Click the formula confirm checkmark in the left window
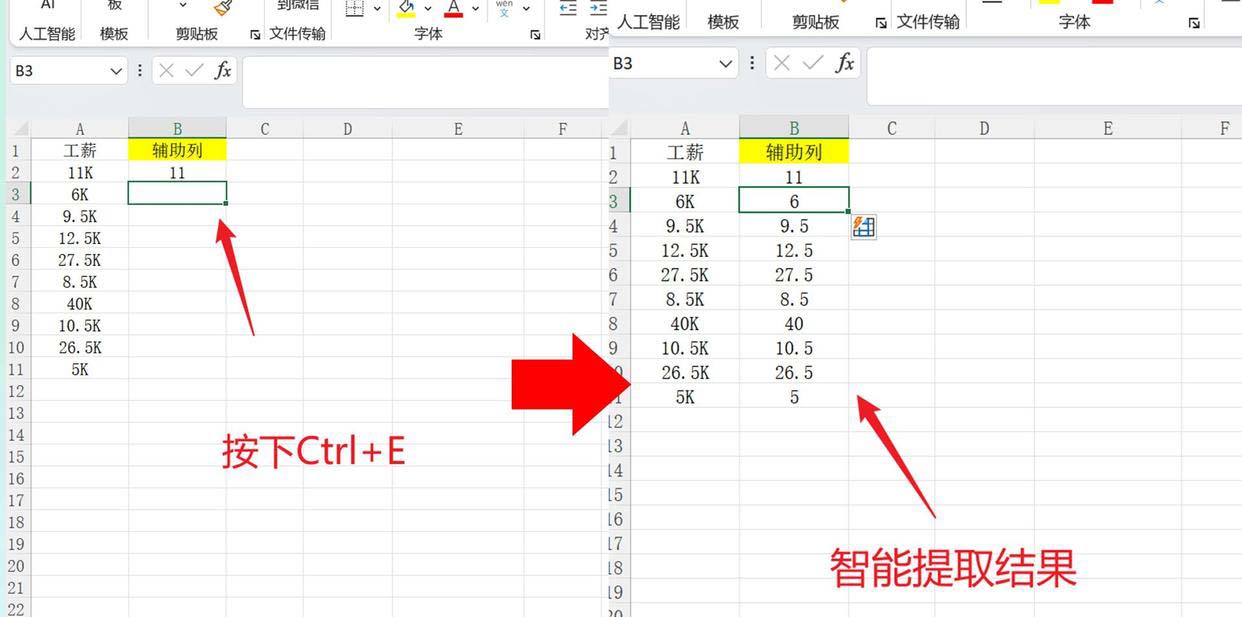The image size is (1242, 617). tap(195, 70)
